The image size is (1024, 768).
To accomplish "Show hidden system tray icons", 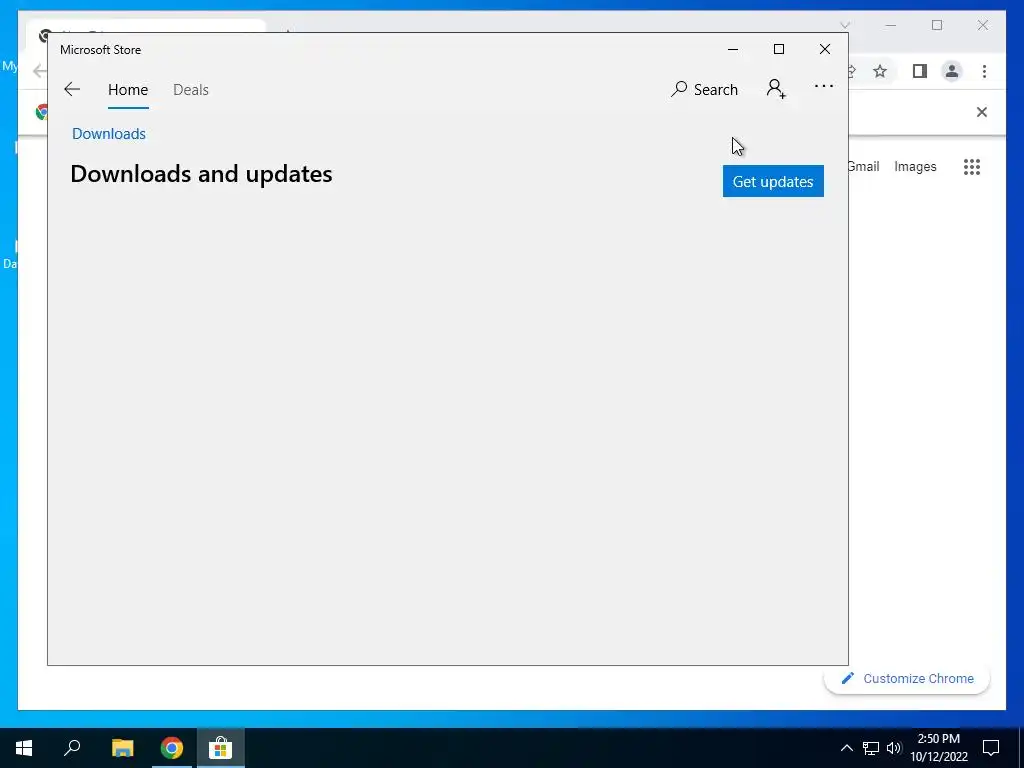I will 846,748.
